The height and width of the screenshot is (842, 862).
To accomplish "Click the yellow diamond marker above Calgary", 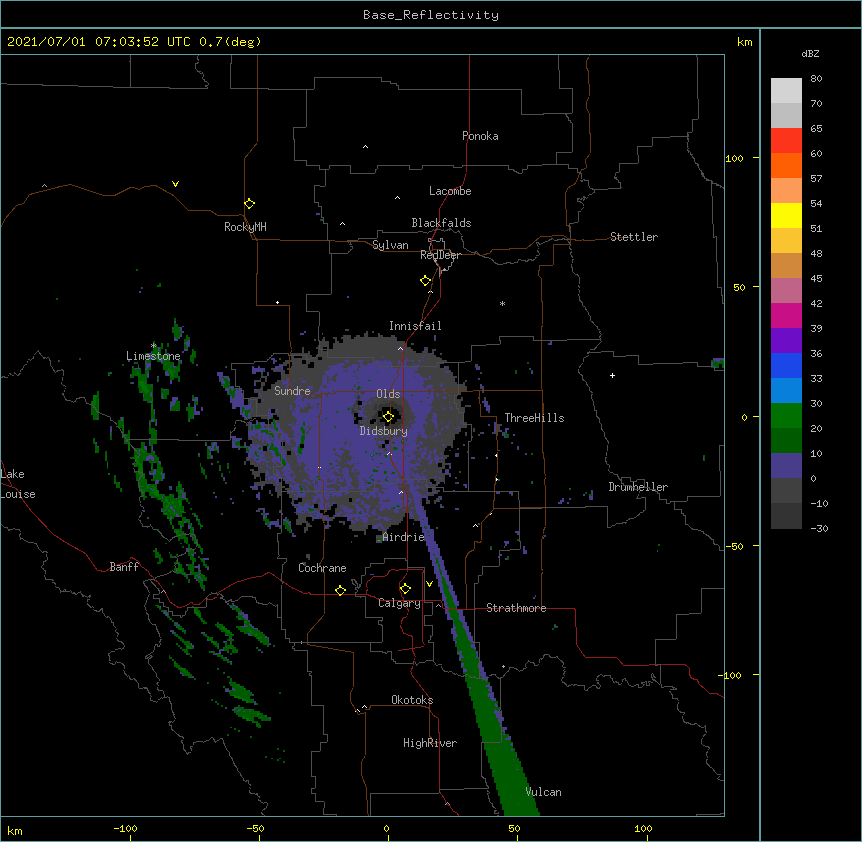I will click(405, 589).
